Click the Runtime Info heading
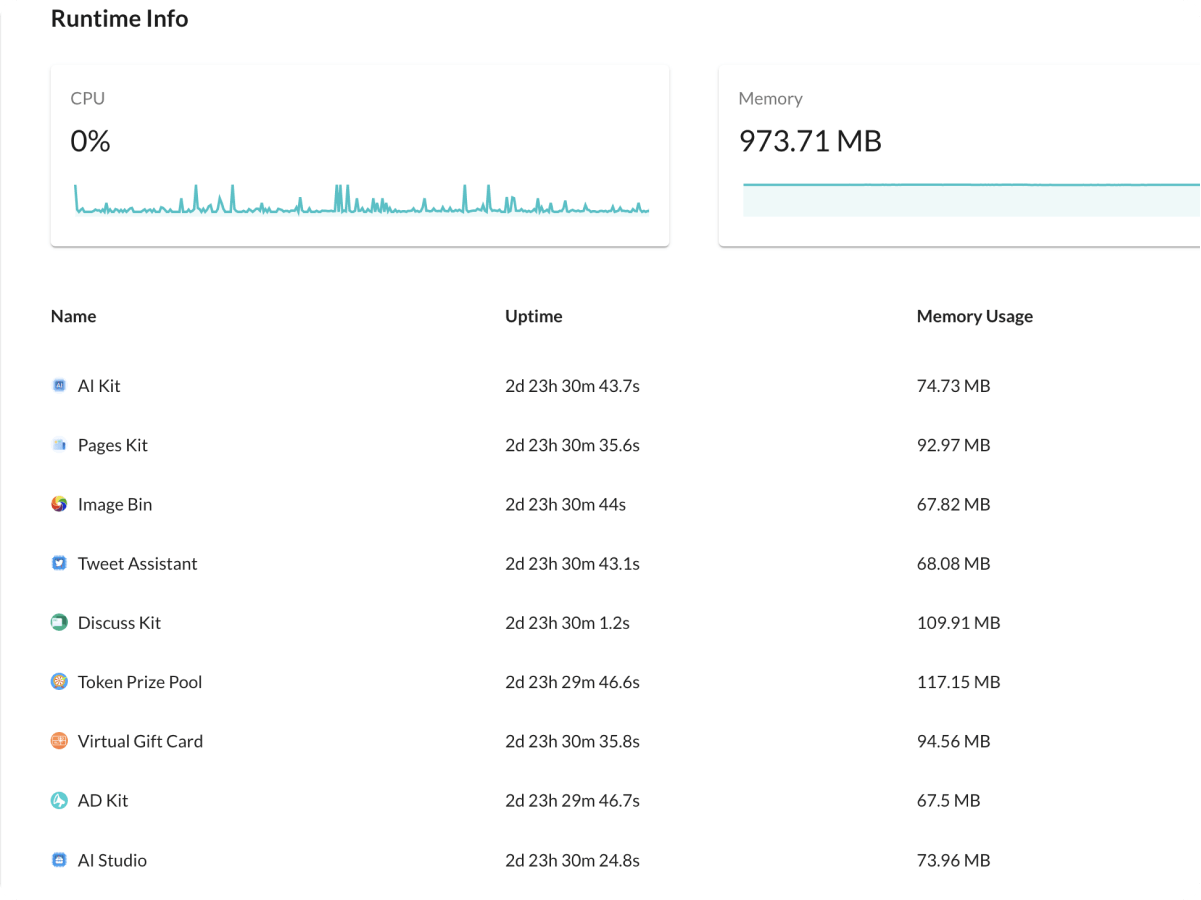Viewport: 1201px width, 900px height. pos(119,19)
